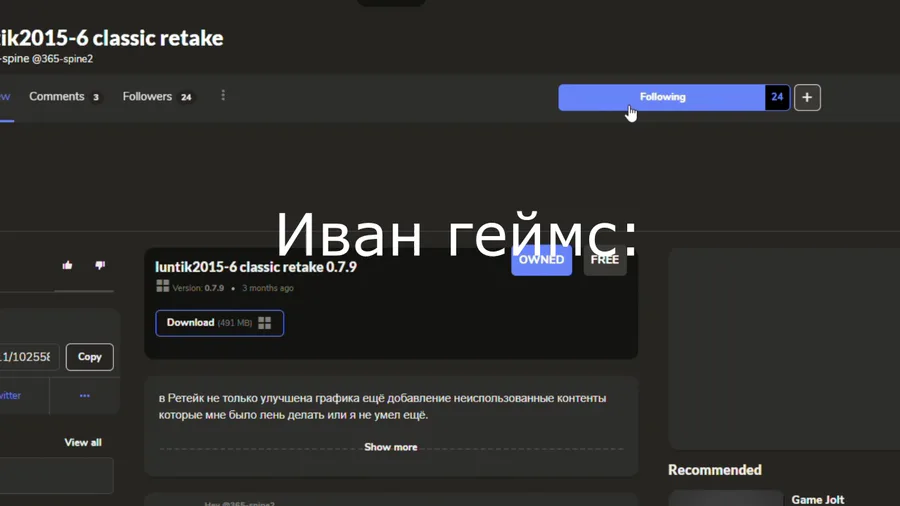Open the Game Jolt recommended item
This screenshot has height=506, width=900.
point(817,500)
